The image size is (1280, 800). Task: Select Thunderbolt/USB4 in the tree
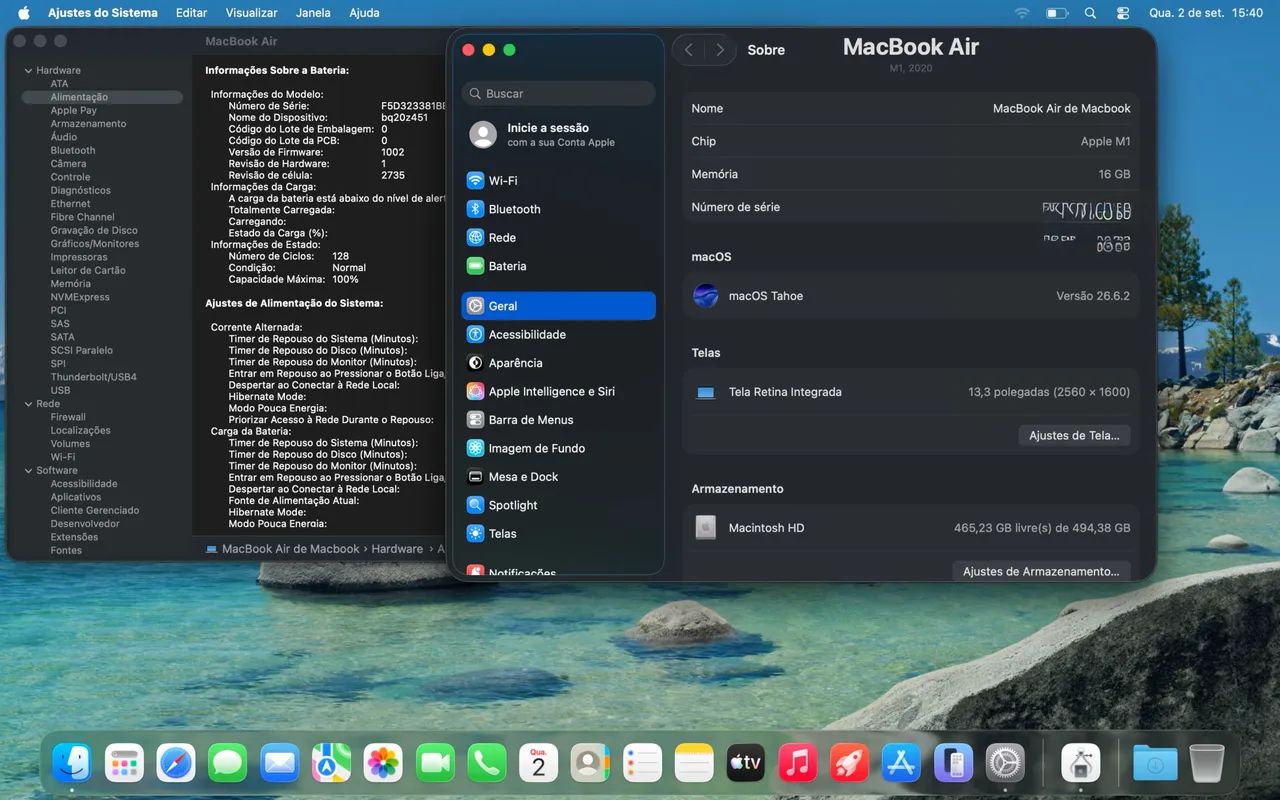click(94, 377)
